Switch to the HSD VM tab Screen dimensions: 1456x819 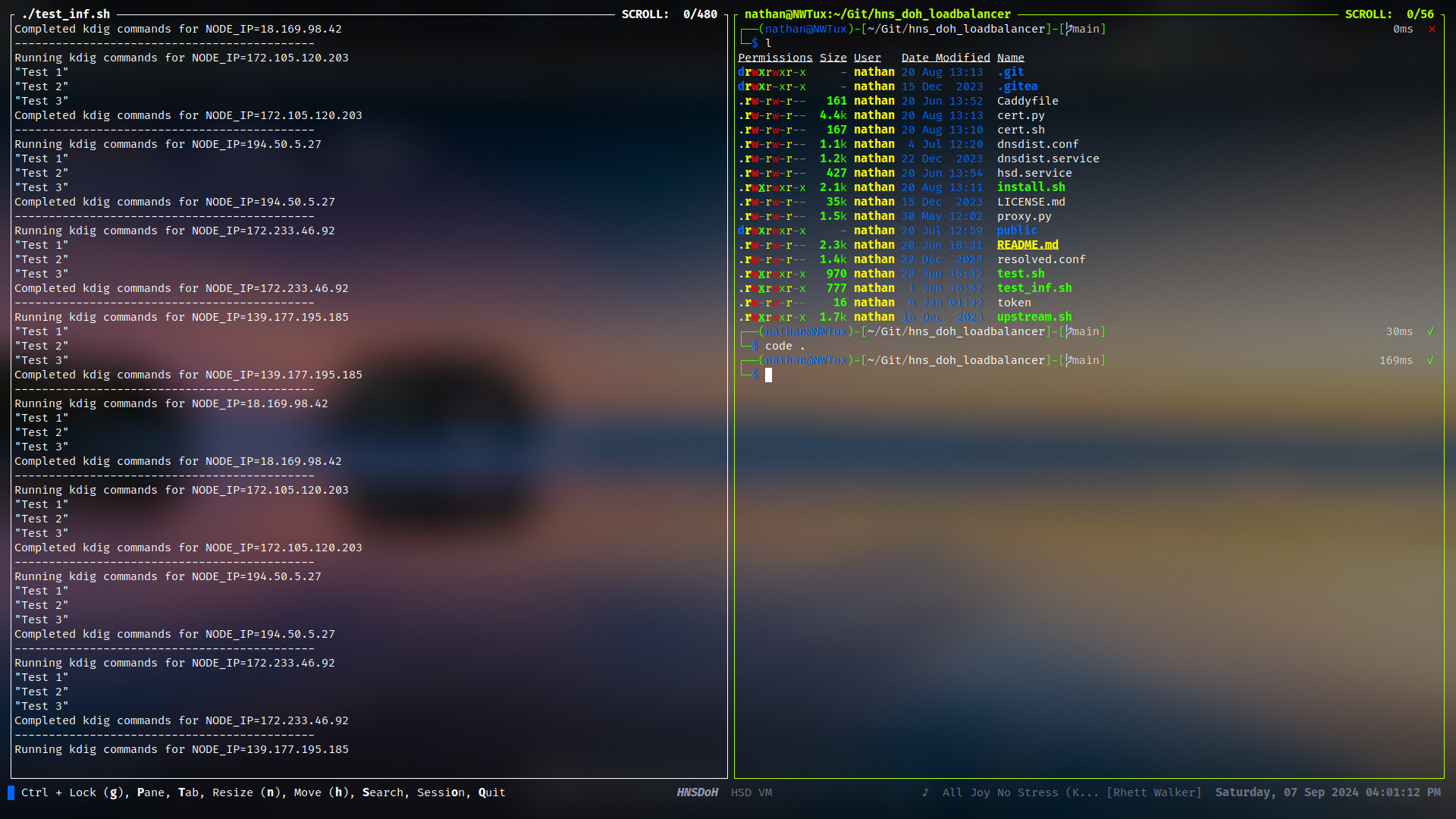pos(751,792)
